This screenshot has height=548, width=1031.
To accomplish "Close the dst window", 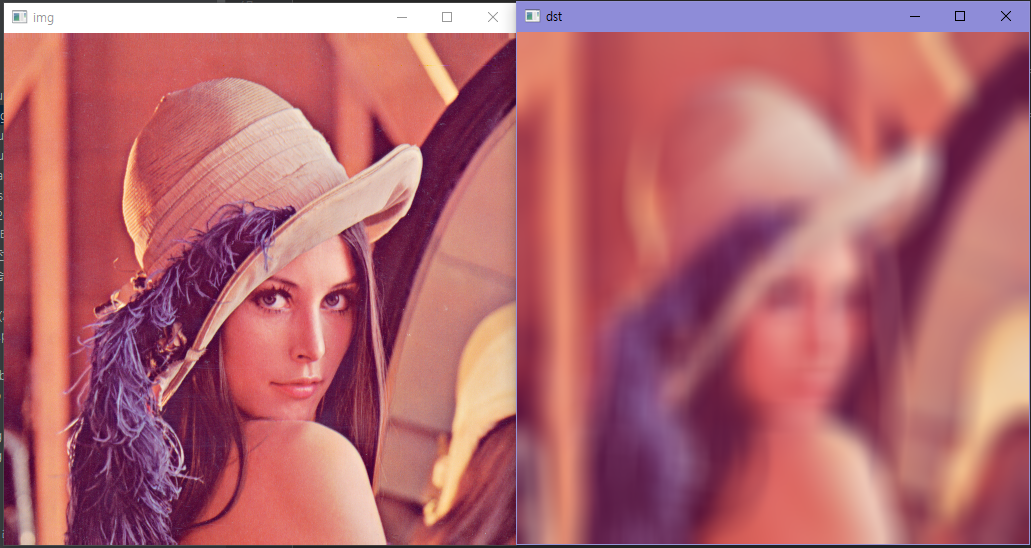I will tap(1005, 16).
